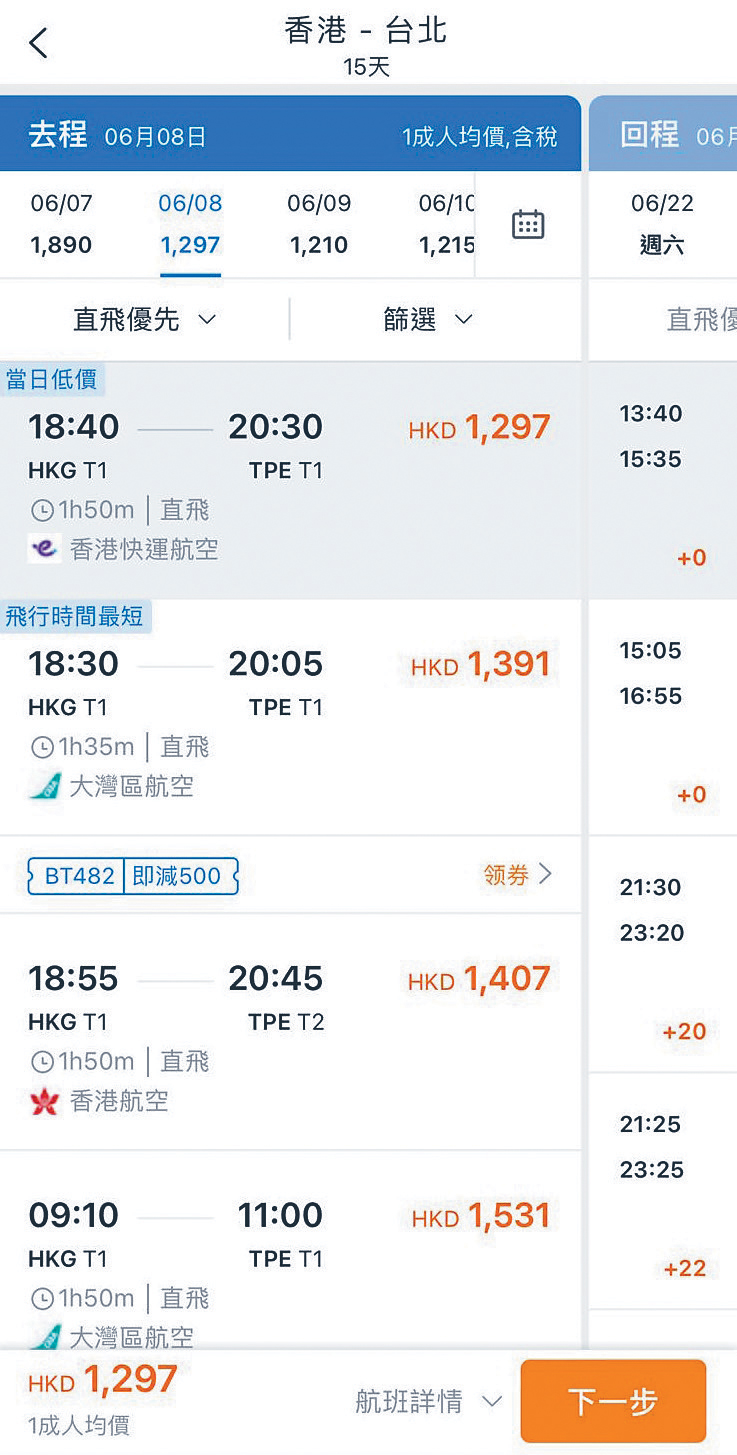Tap the arrow next to 领券
Screen dimensions: 737x1455
545,875
